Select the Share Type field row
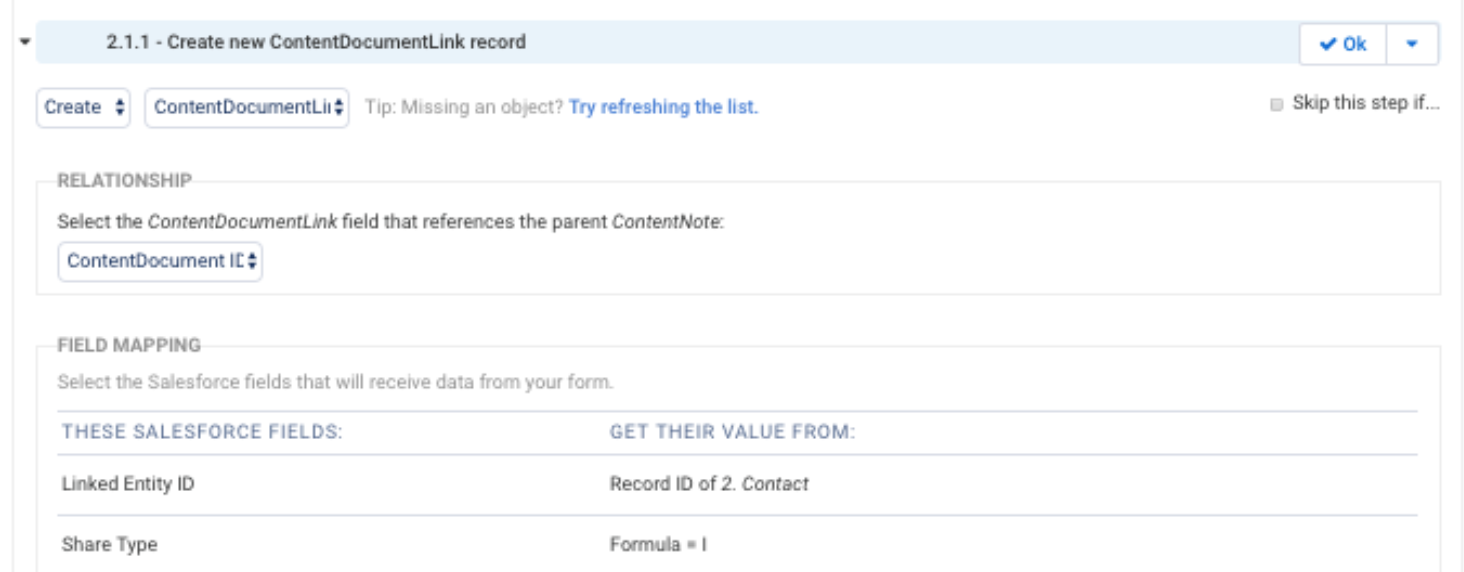 point(109,545)
